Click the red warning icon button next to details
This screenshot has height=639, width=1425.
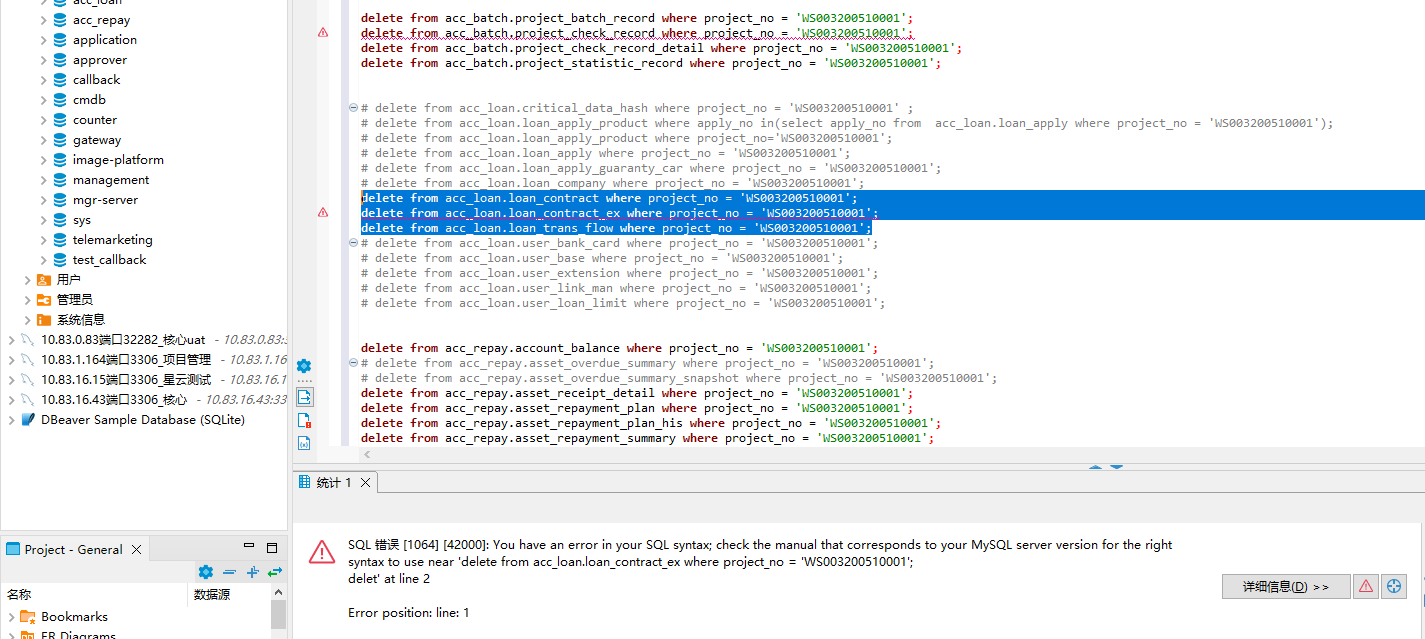pos(1366,587)
